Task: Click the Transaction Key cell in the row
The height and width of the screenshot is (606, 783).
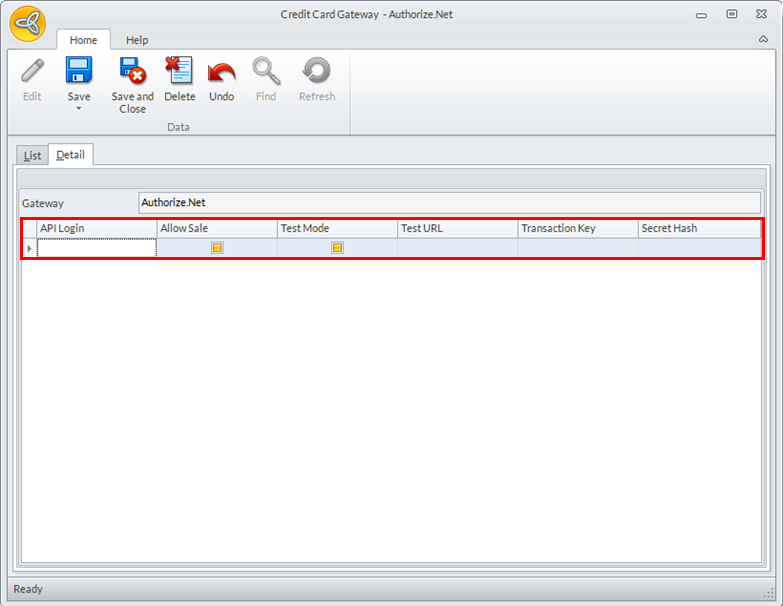Action: coord(578,248)
